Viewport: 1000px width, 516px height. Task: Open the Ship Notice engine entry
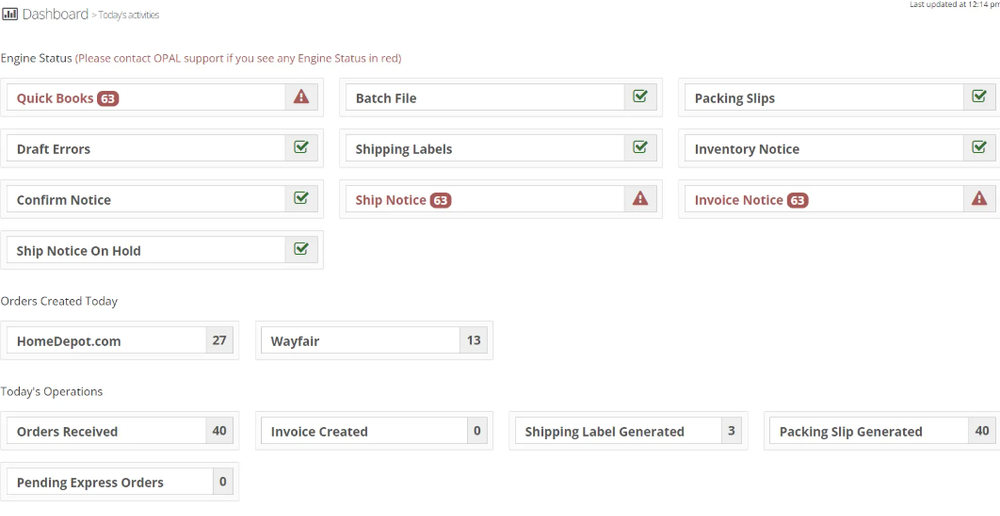[501, 200]
